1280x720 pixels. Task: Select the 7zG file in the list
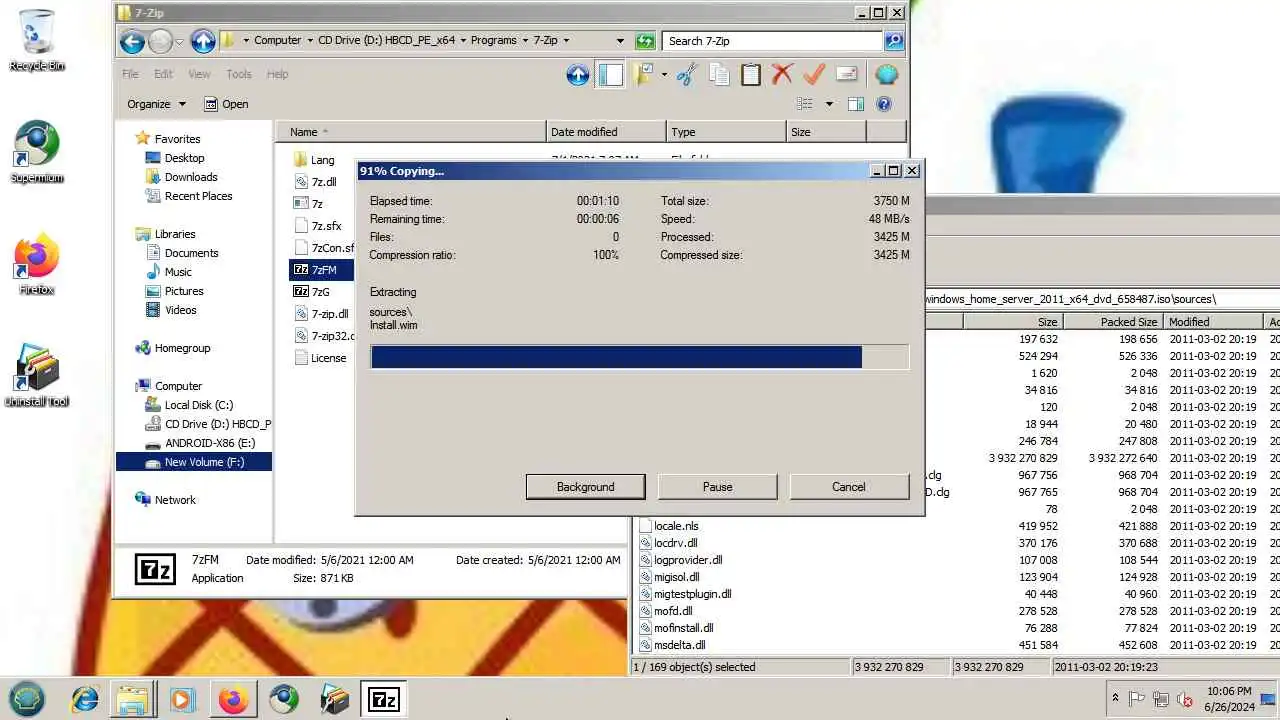(x=311, y=292)
